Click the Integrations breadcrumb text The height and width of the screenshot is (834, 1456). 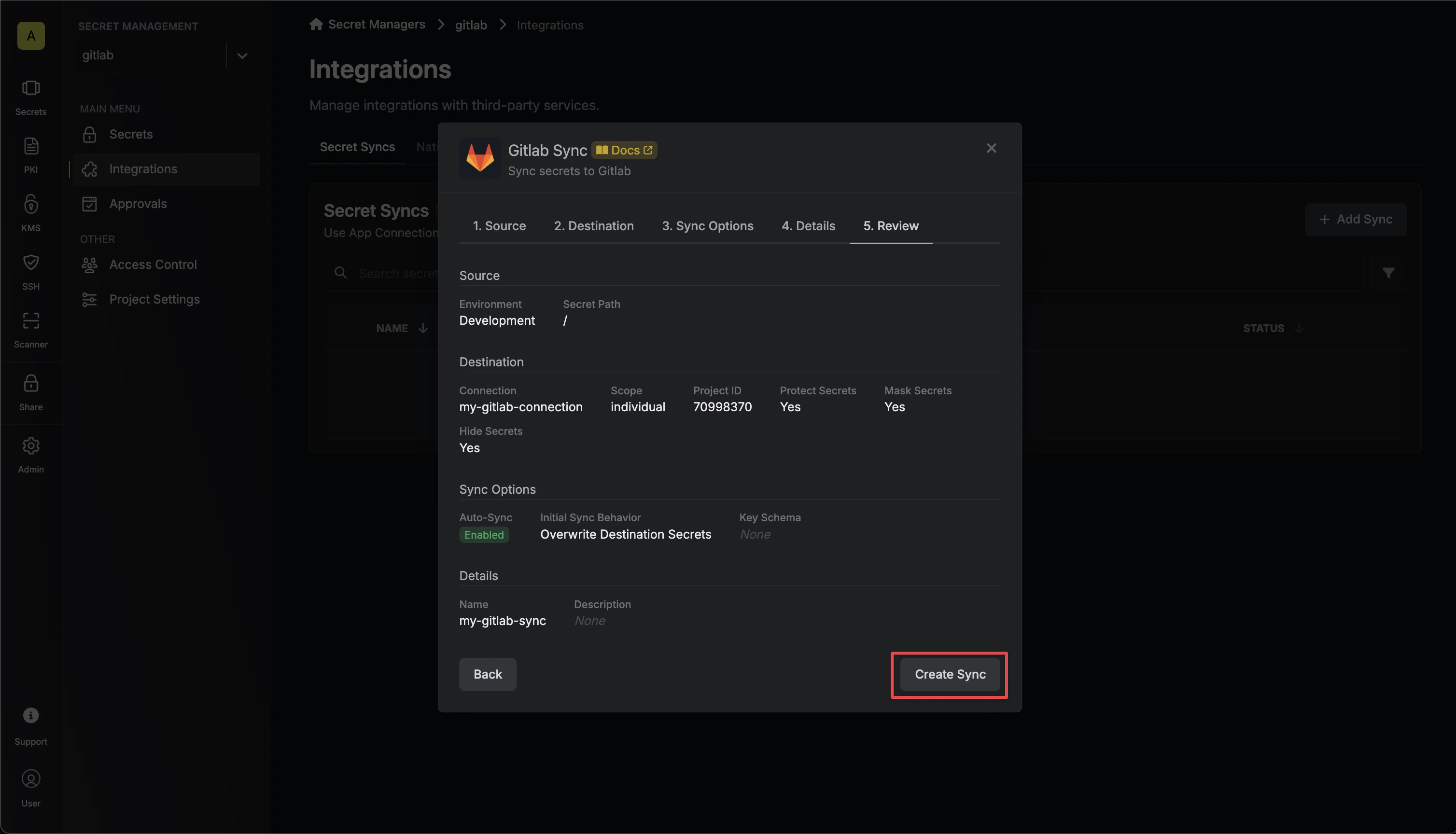click(x=550, y=25)
